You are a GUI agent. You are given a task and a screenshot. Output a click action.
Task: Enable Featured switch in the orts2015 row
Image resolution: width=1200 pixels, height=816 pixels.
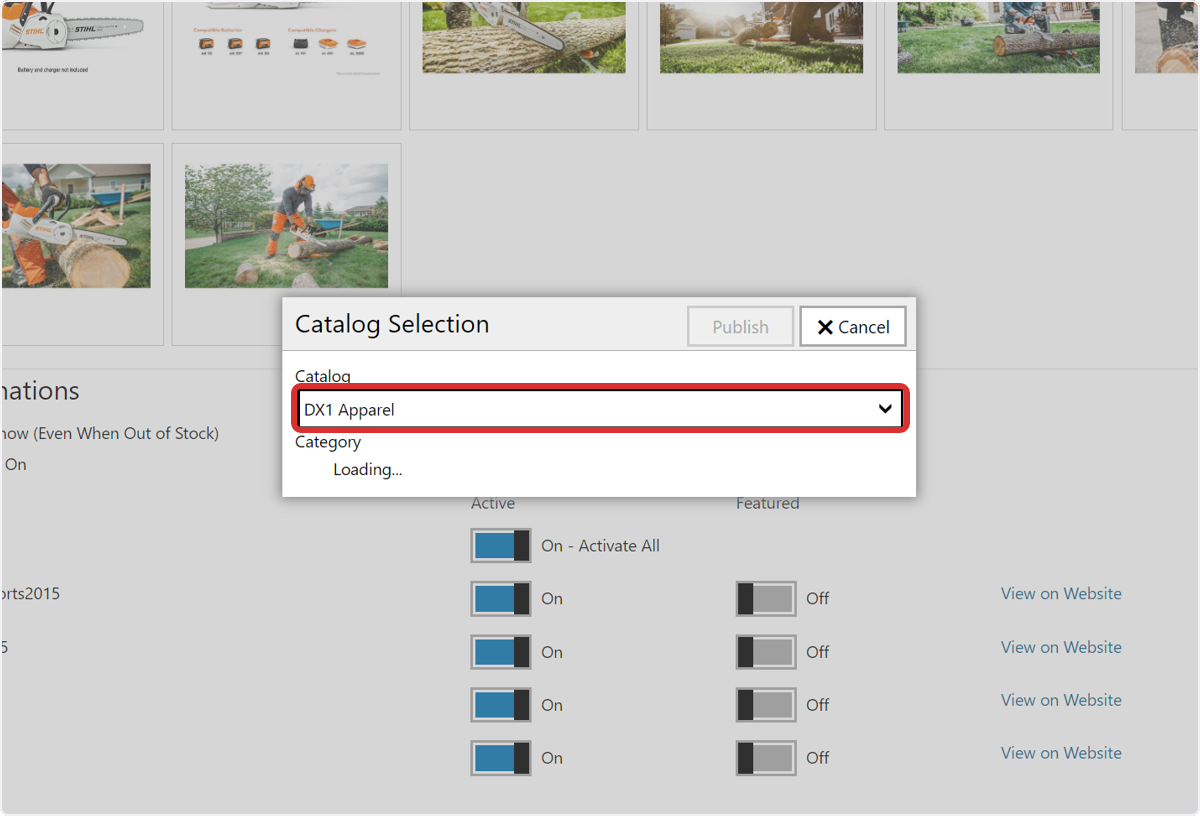766,599
